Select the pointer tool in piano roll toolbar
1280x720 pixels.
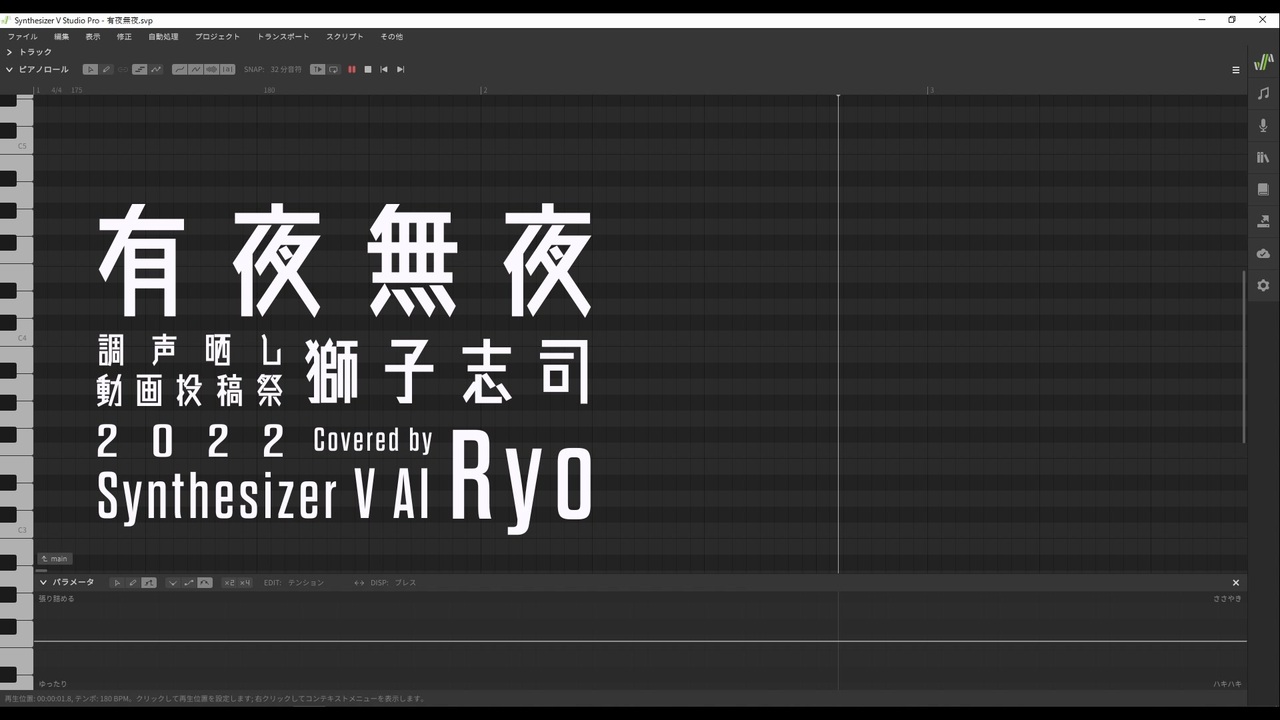[90, 69]
